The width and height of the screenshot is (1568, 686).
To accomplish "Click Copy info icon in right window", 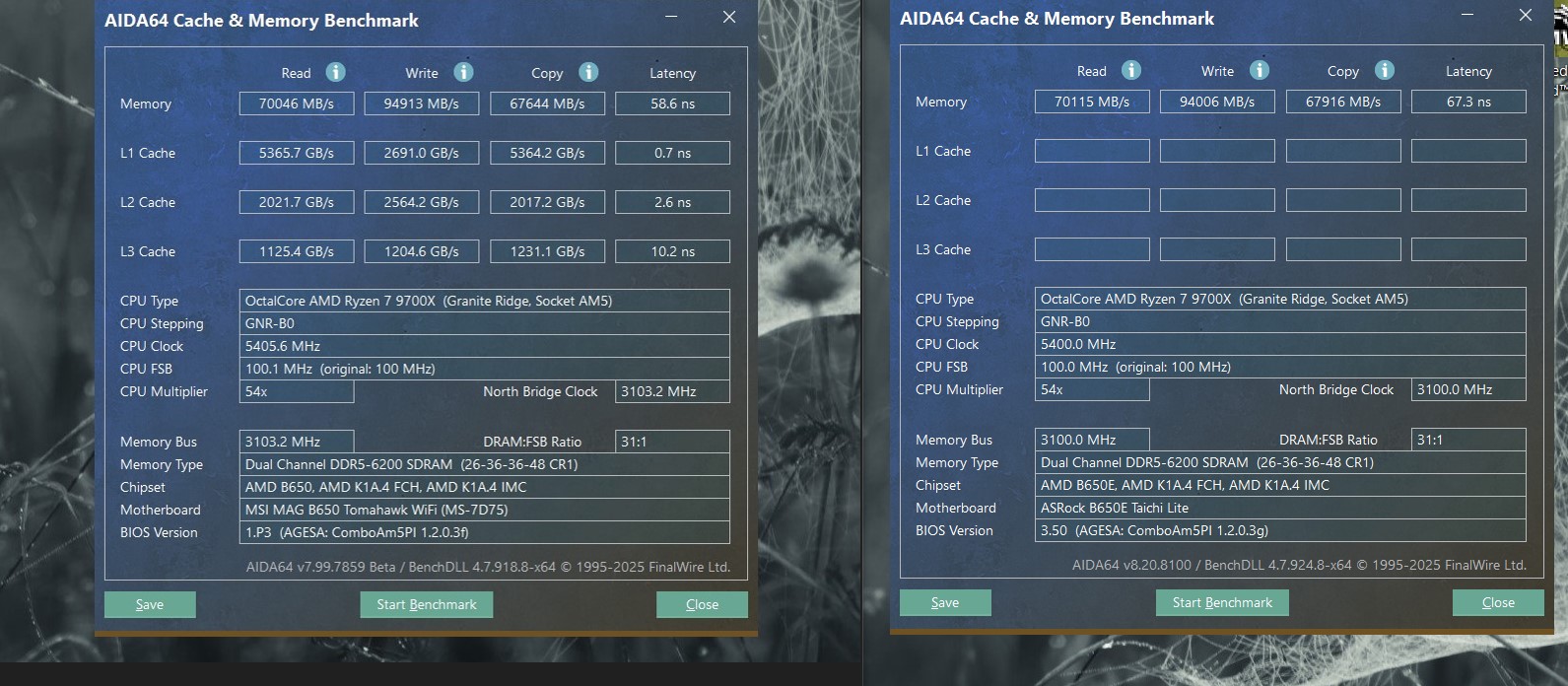I will (x=1385, y=70).
